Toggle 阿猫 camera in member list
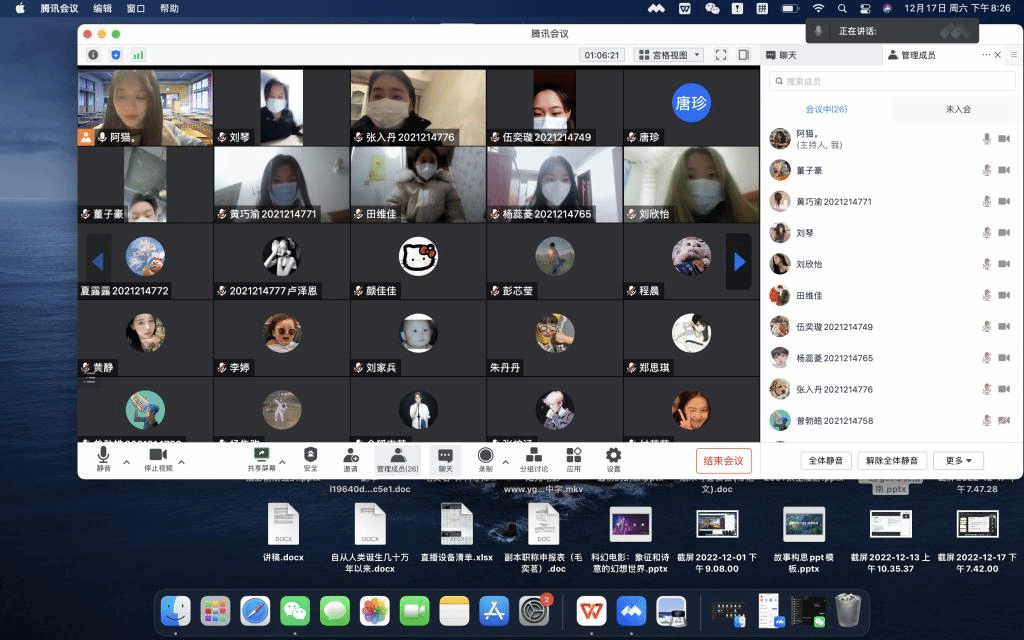This screenshot has height=640, width=1024. pos(1004,138)
